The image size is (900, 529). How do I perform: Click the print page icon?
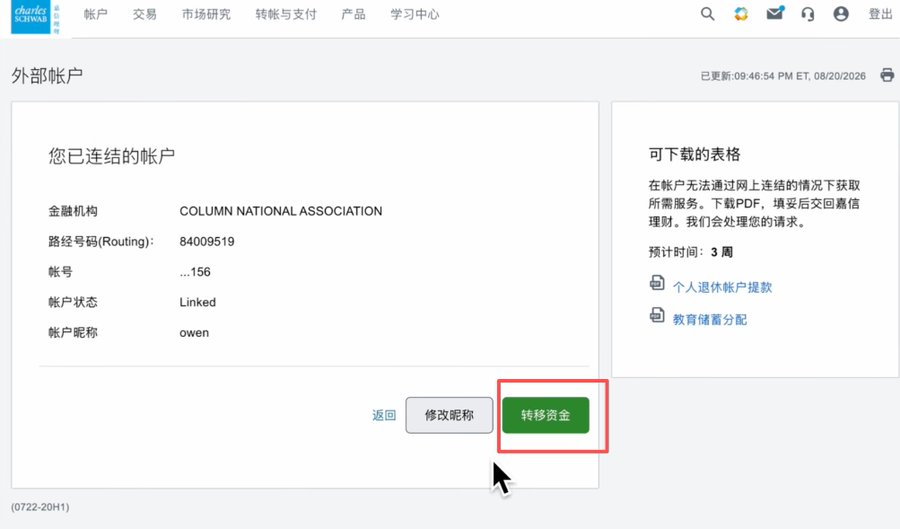(x=887, y=75)
